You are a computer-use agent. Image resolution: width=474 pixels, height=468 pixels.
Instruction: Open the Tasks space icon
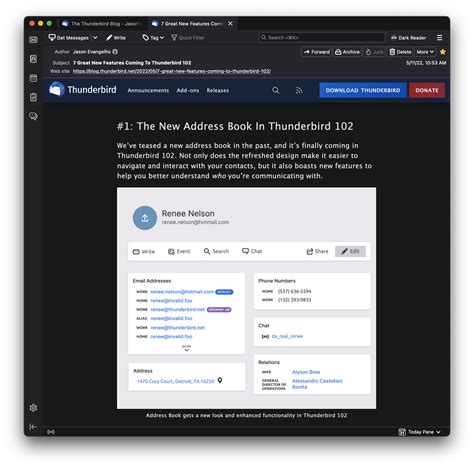33,97
